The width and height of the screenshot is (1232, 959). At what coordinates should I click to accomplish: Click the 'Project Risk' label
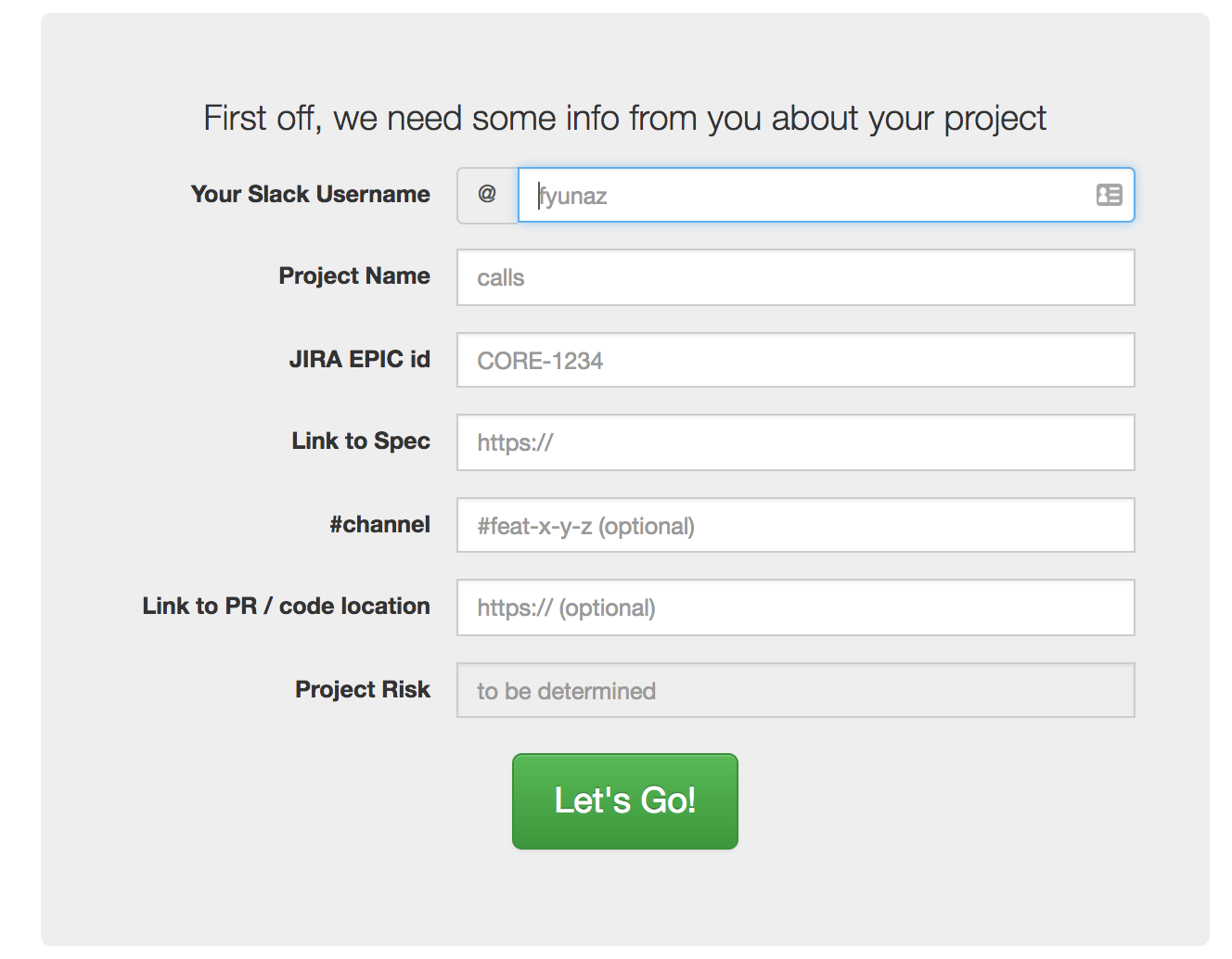pos(363,689)
